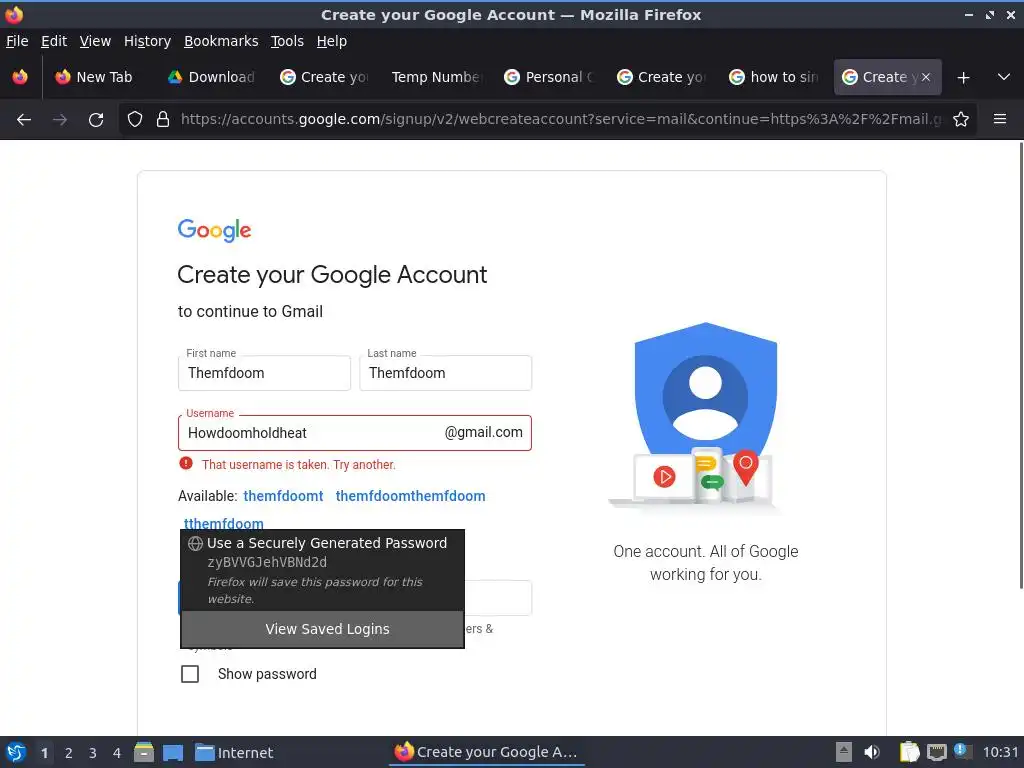Viewport: 1024px width, 768px height.
Task: Close the active Create your Google Account tab
Action: click(925, 77)
